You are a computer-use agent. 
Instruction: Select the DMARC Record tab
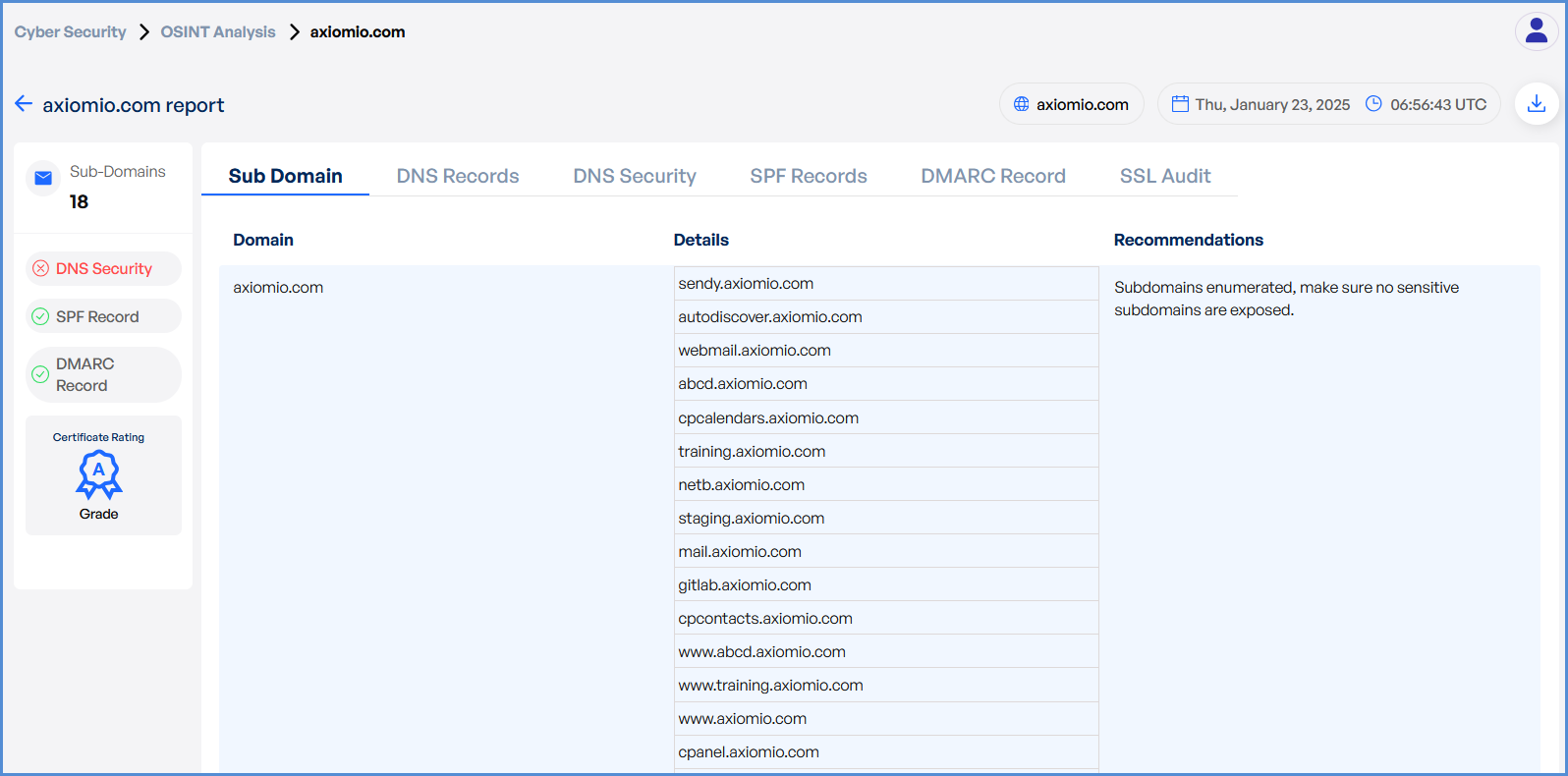[x=992, y=176]
